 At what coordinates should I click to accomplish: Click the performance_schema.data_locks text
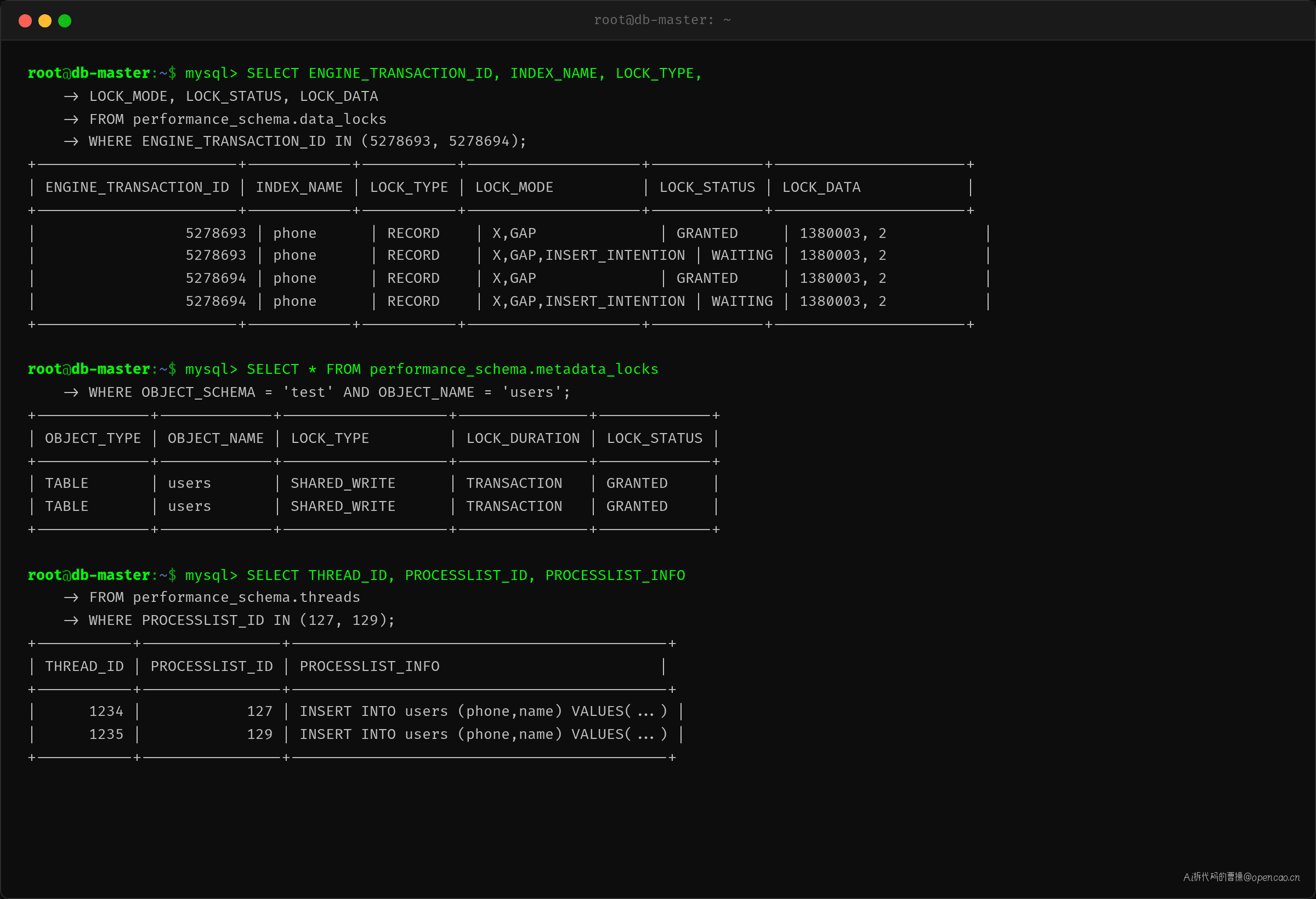259,120
